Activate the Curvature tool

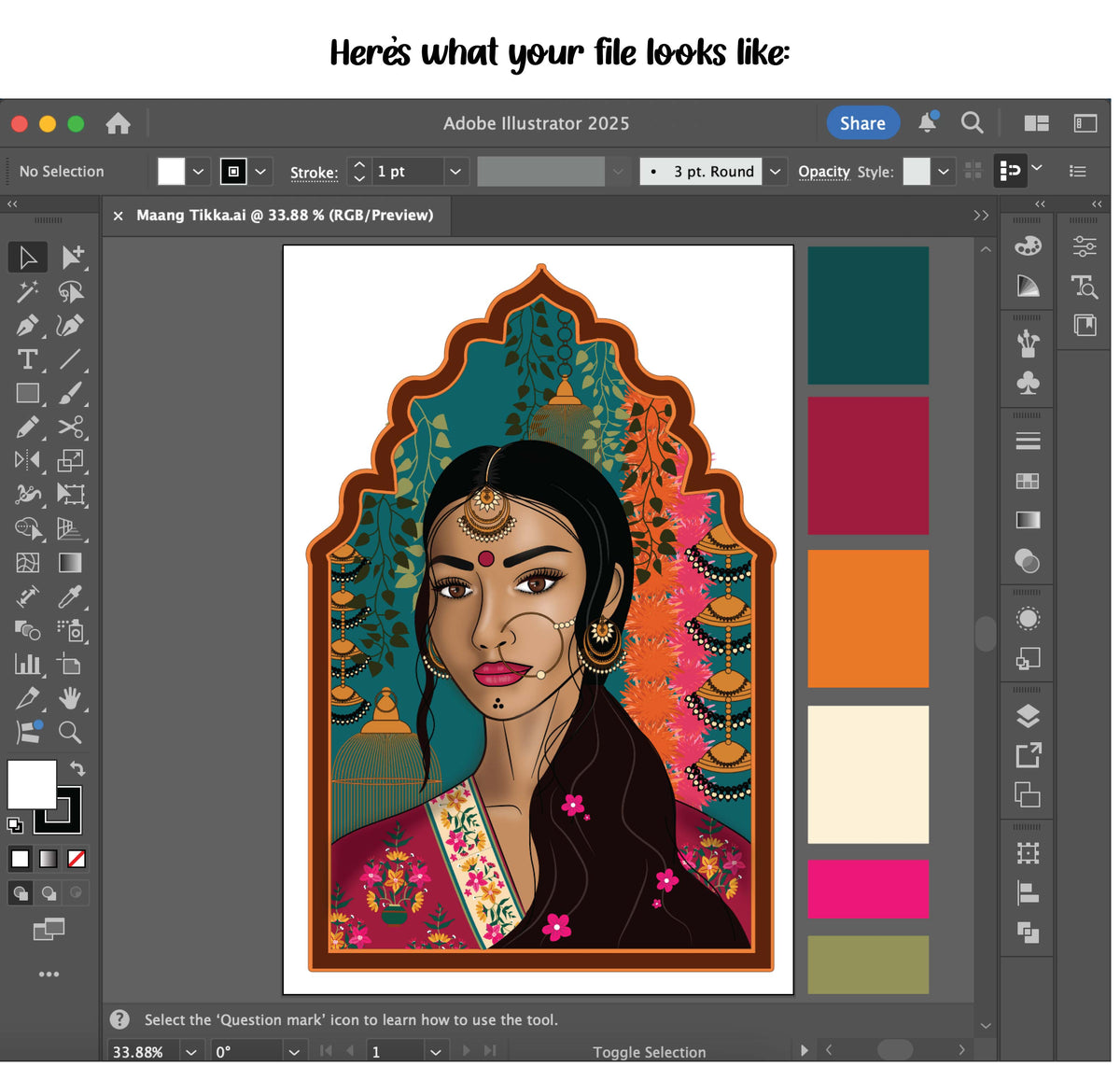tap(71, 325)
